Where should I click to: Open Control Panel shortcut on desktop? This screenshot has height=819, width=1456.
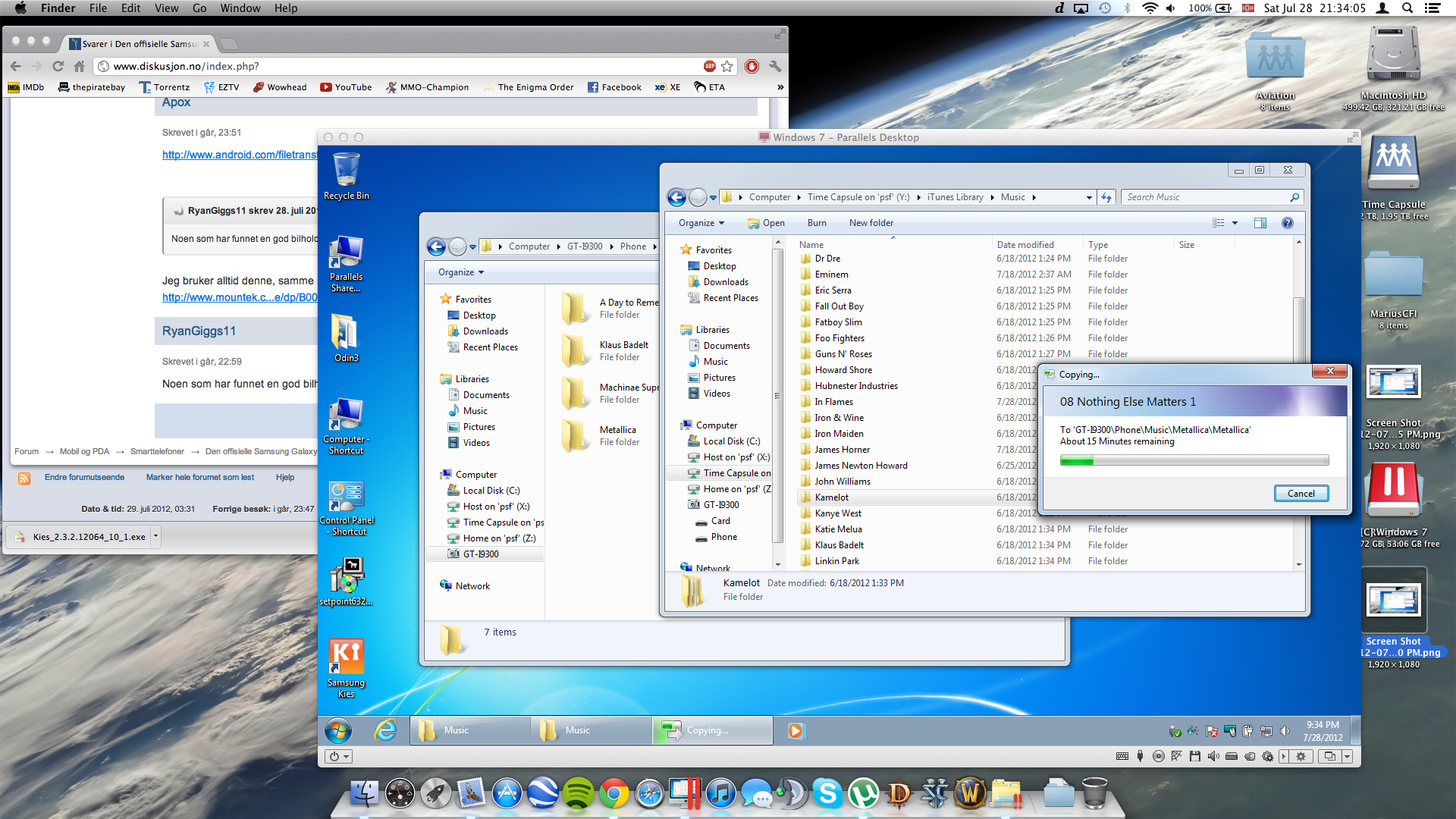click(347, 508)
